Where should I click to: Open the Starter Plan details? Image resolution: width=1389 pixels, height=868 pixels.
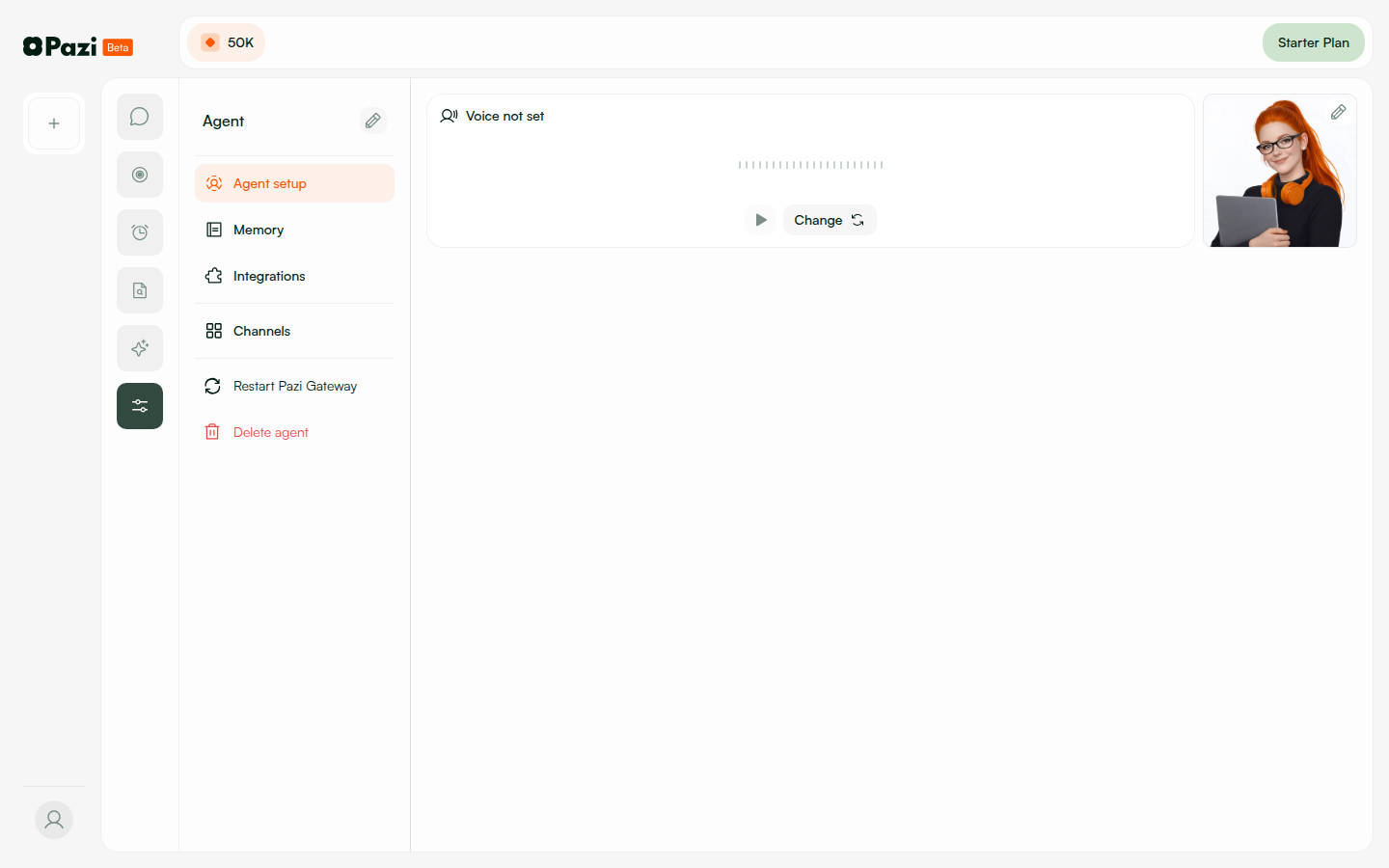[x=1313, y=42]
